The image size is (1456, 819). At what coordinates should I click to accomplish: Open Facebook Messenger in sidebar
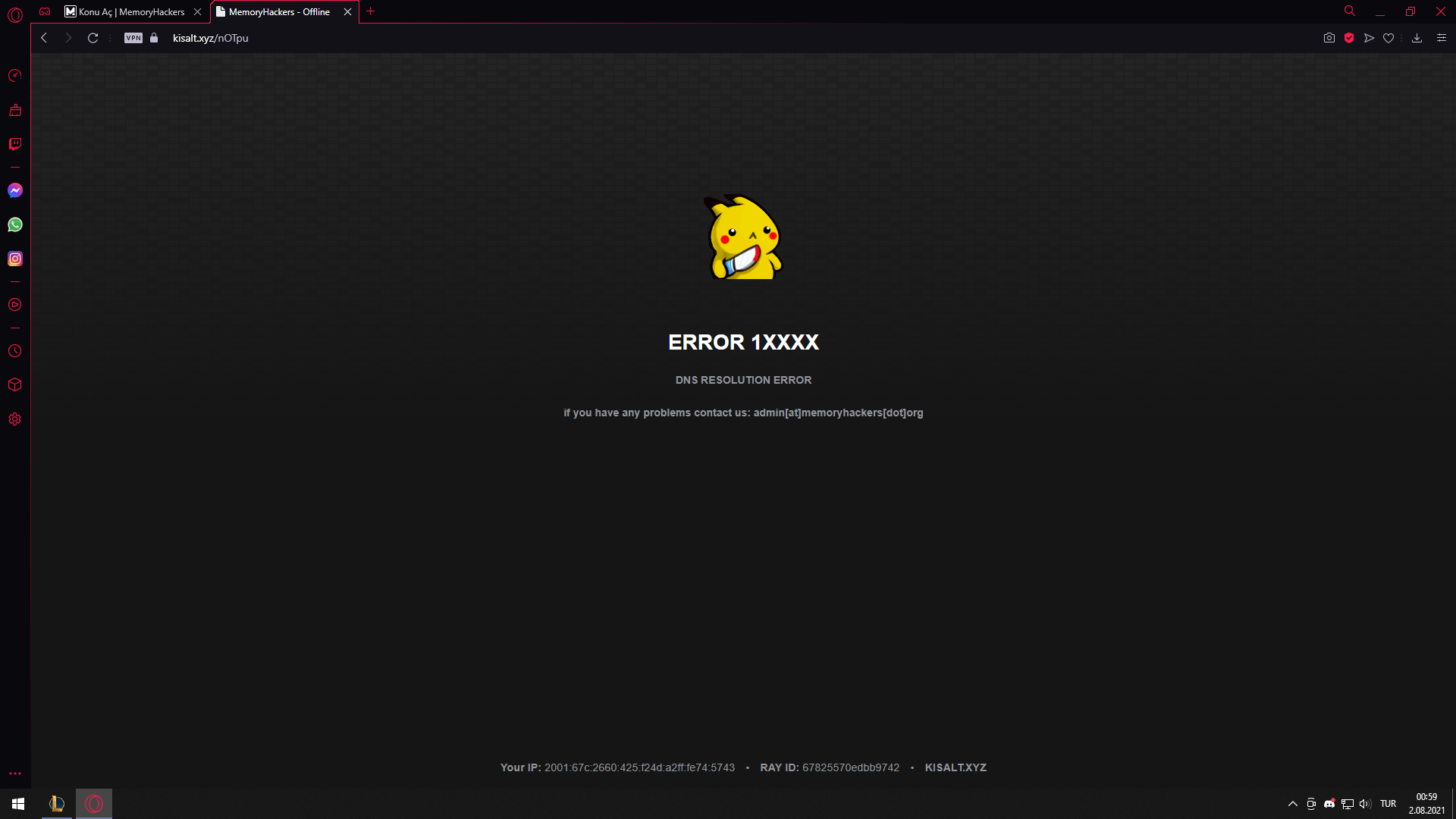pyautogui.click(x=15, y=190)
